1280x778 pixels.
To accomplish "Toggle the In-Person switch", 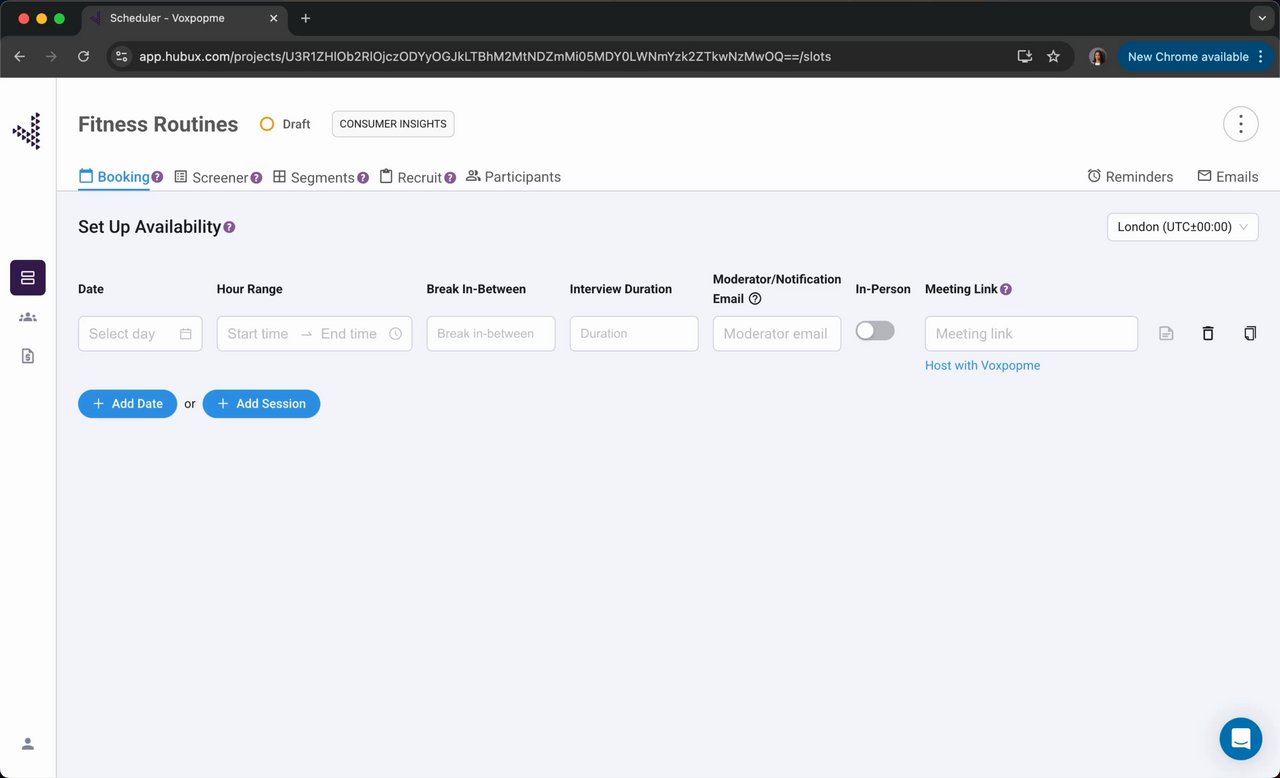I will [x=875, y=331].
